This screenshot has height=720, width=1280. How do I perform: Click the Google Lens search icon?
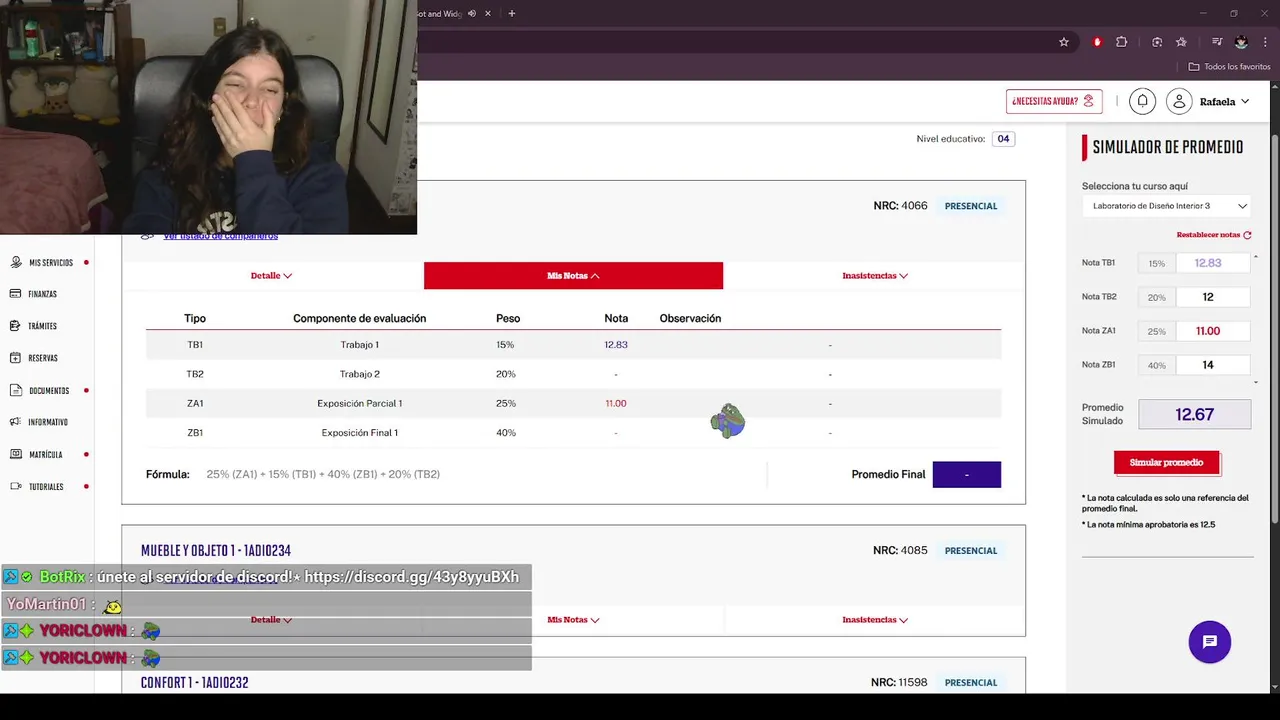click(x=1157, y=42)
